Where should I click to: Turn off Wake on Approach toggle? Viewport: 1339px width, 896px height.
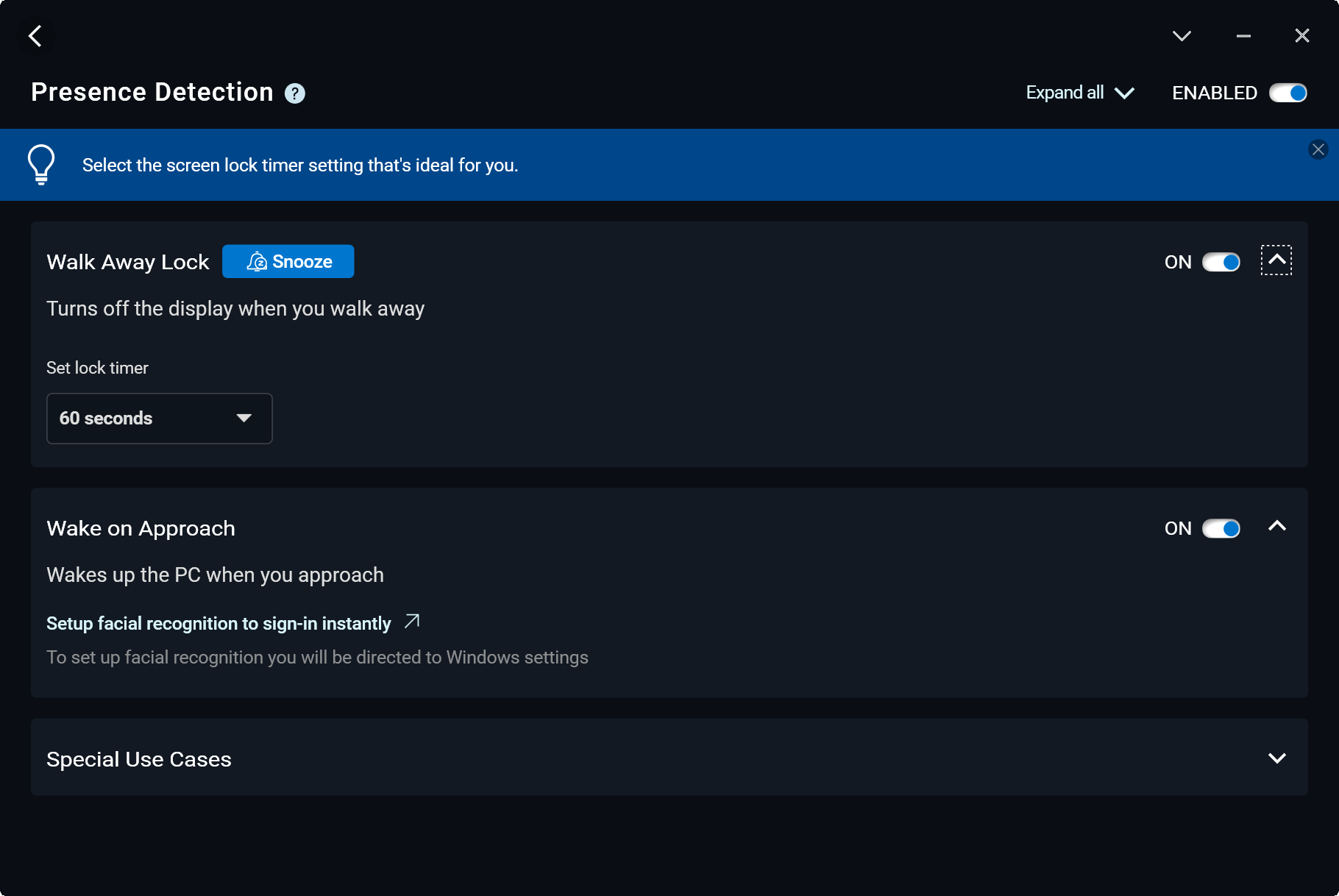1221,529
